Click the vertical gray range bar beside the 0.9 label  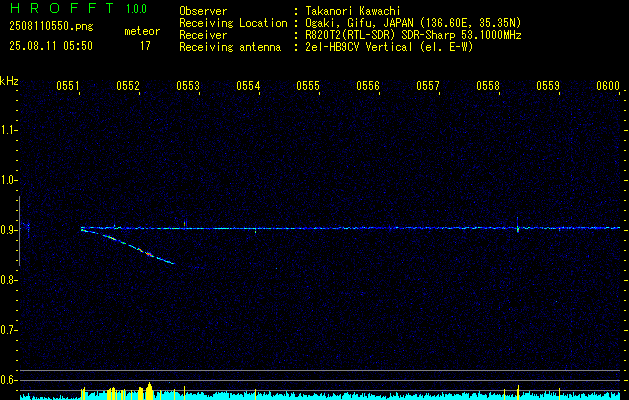point(19,231)
